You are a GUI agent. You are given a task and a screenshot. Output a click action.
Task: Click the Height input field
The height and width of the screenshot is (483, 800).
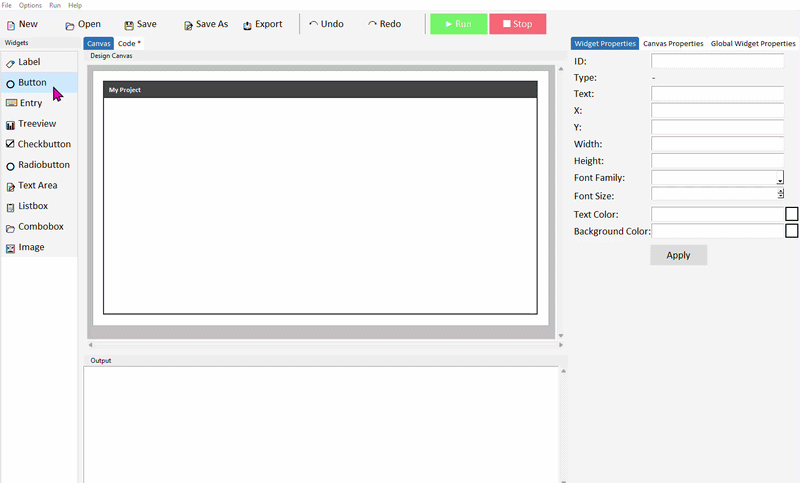717,161
